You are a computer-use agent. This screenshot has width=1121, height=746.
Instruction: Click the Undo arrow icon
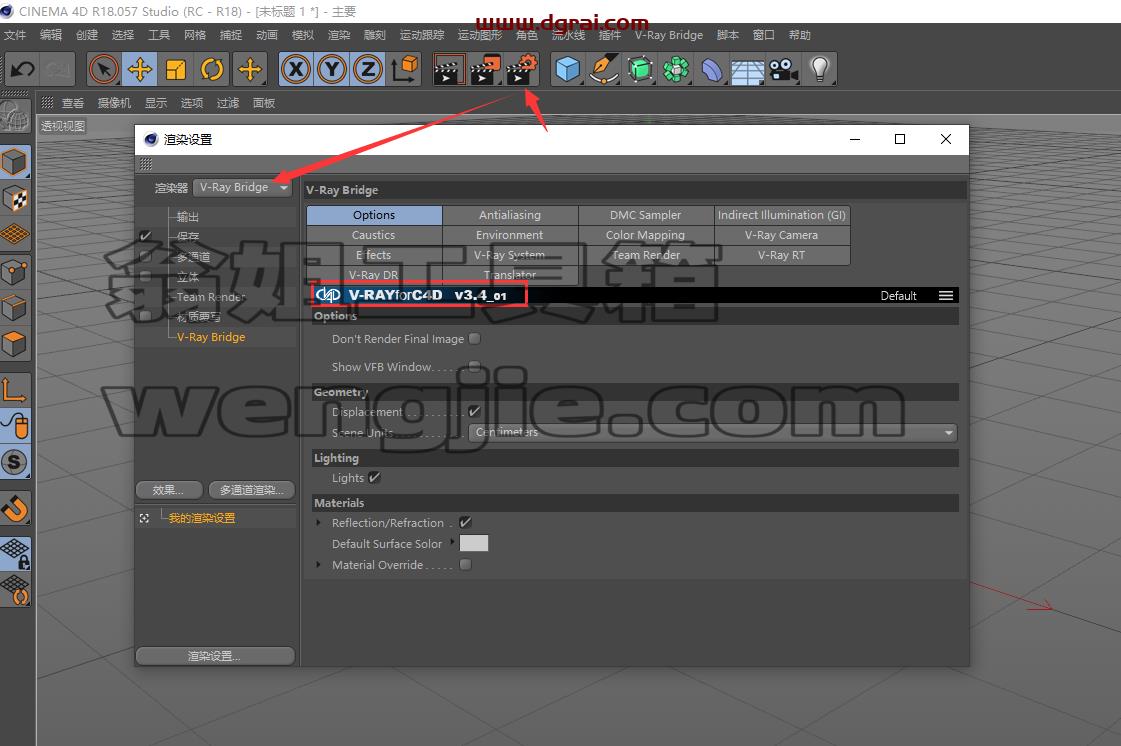point(22,69)
